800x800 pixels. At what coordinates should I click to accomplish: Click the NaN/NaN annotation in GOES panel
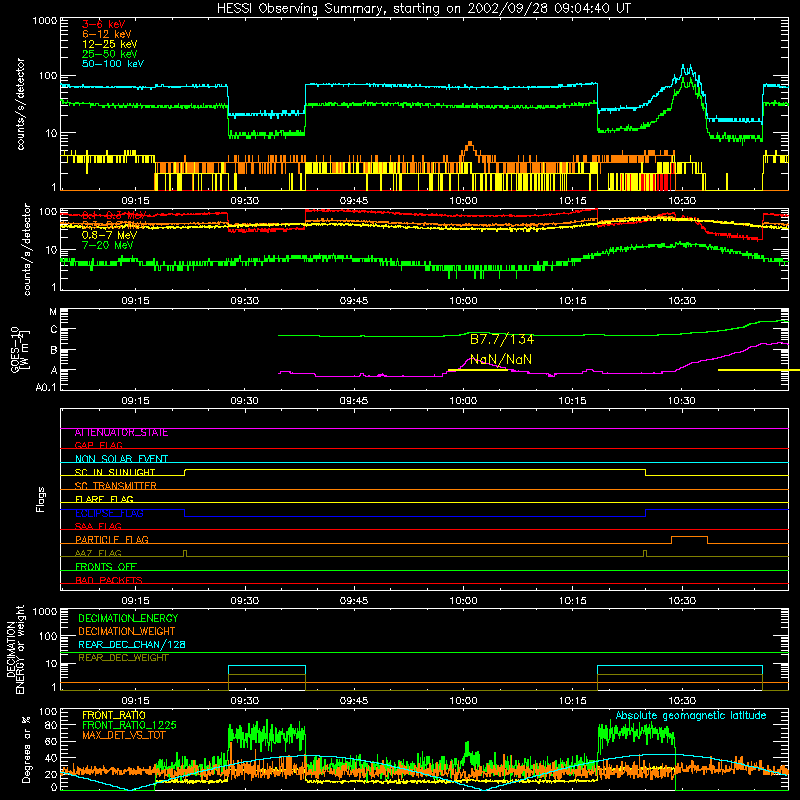coord(501,359)
